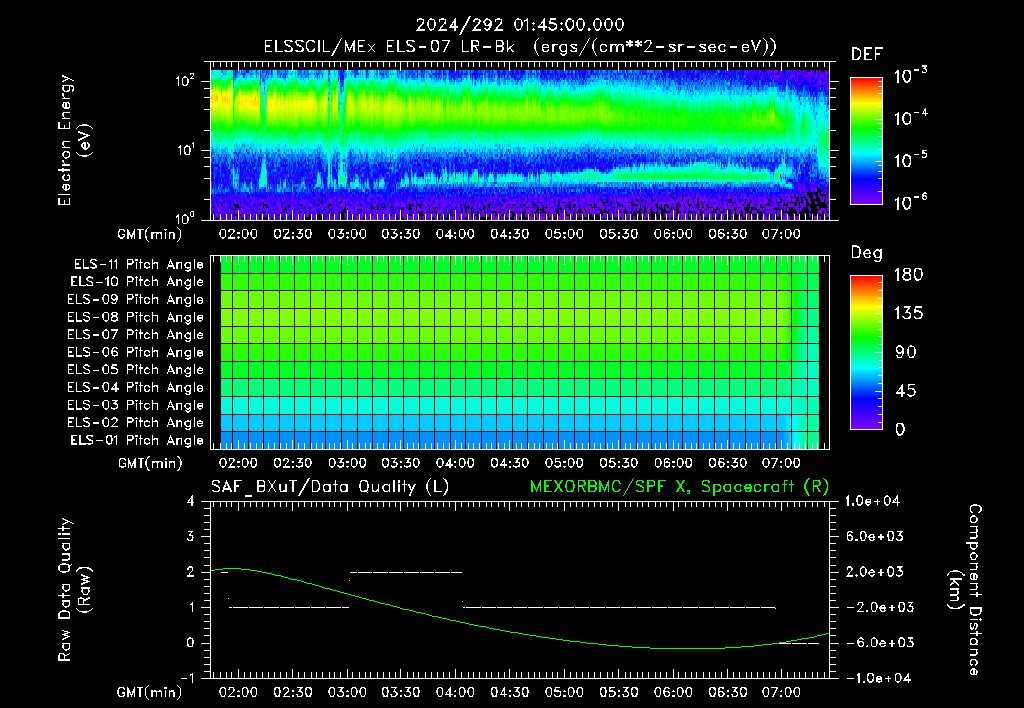Click the Raw Data Quality (Raw) axis label
1024x708 pixels.
pos(74,590)
